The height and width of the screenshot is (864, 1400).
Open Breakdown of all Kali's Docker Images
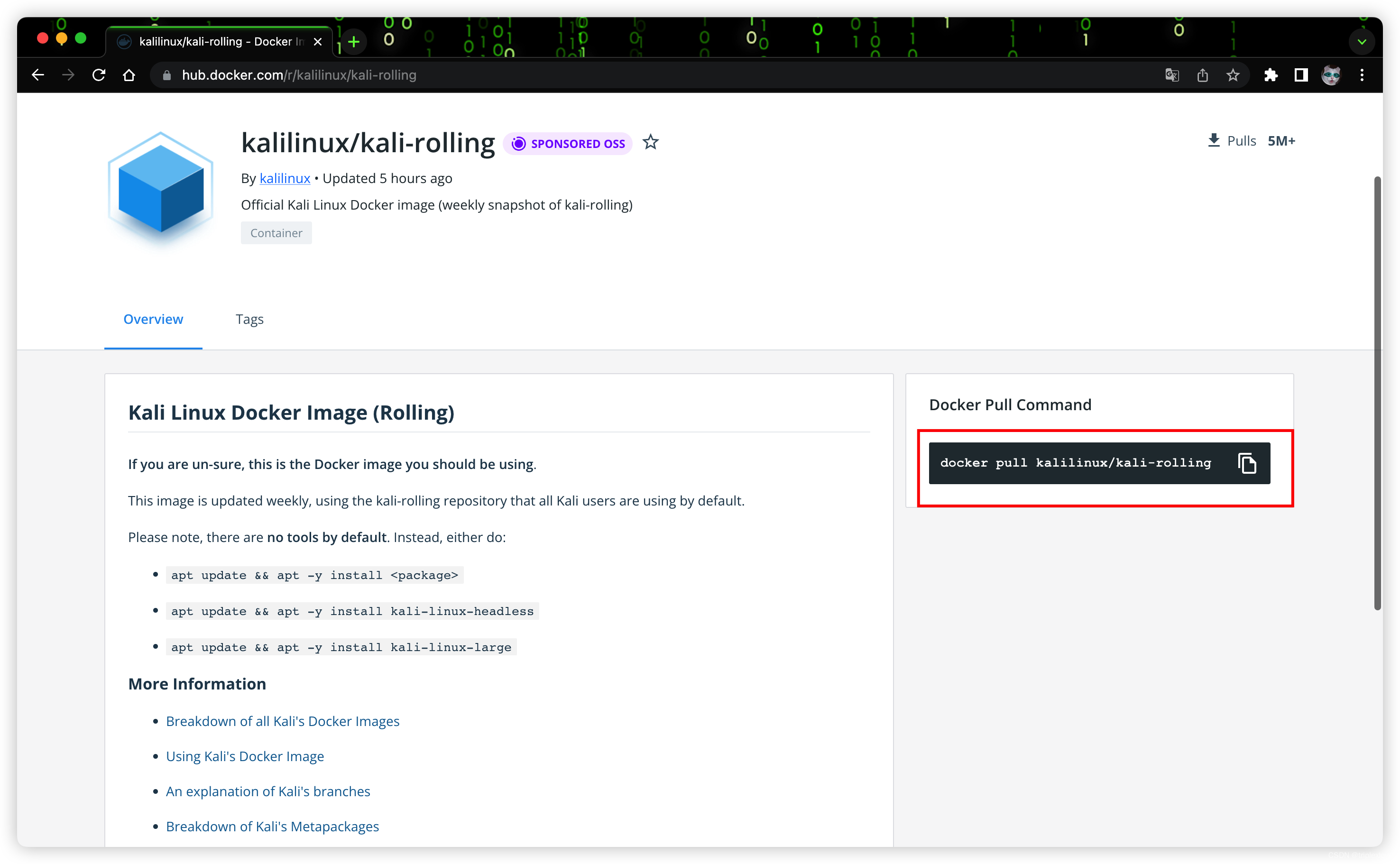(x=282, y=721)
